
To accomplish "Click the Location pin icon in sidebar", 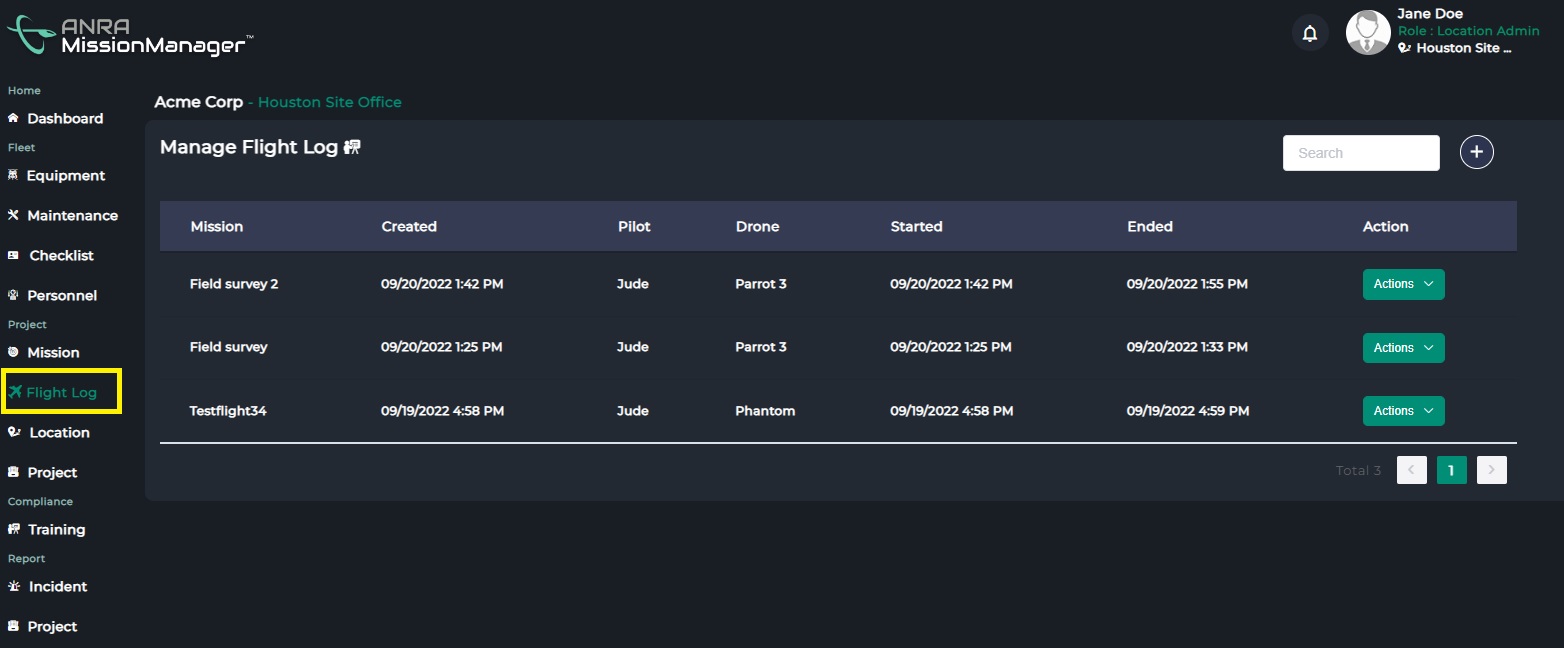I will pos(13,432).
